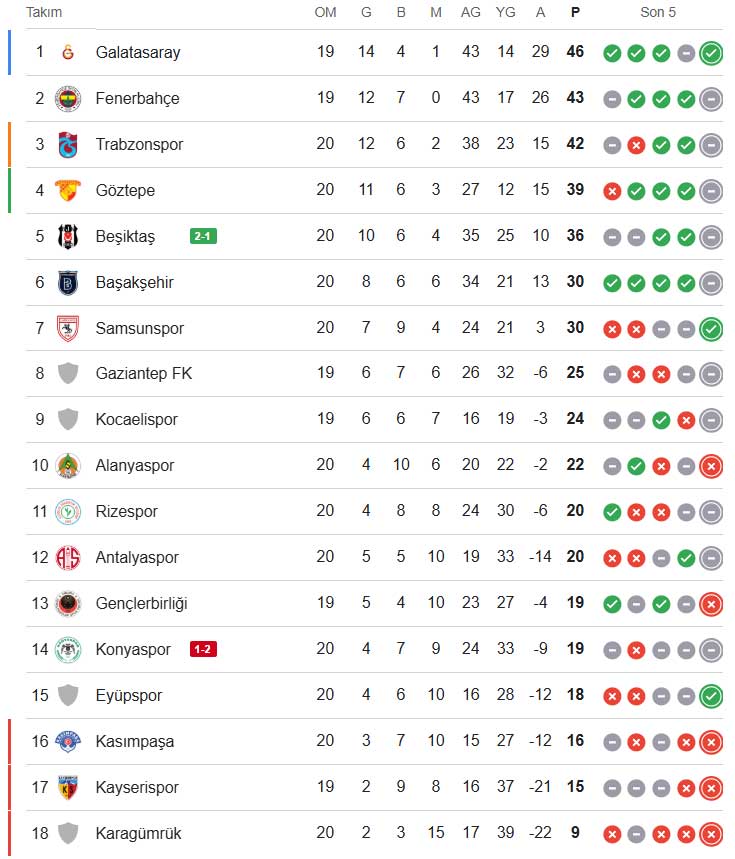Click the Galatasaray club logo

click(68, 52)
